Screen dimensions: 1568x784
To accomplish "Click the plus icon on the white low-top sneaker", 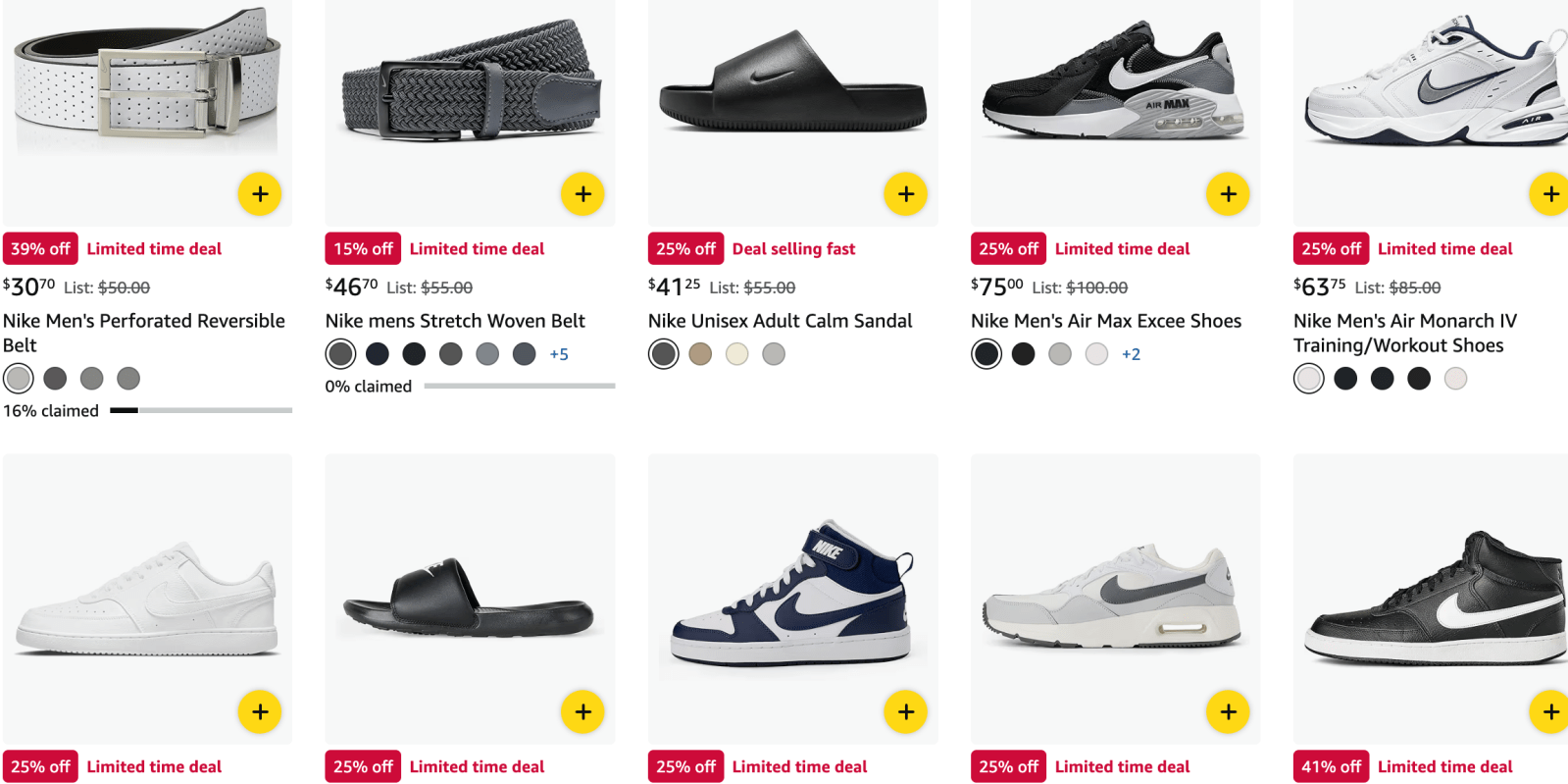I will tap(259, 710).
